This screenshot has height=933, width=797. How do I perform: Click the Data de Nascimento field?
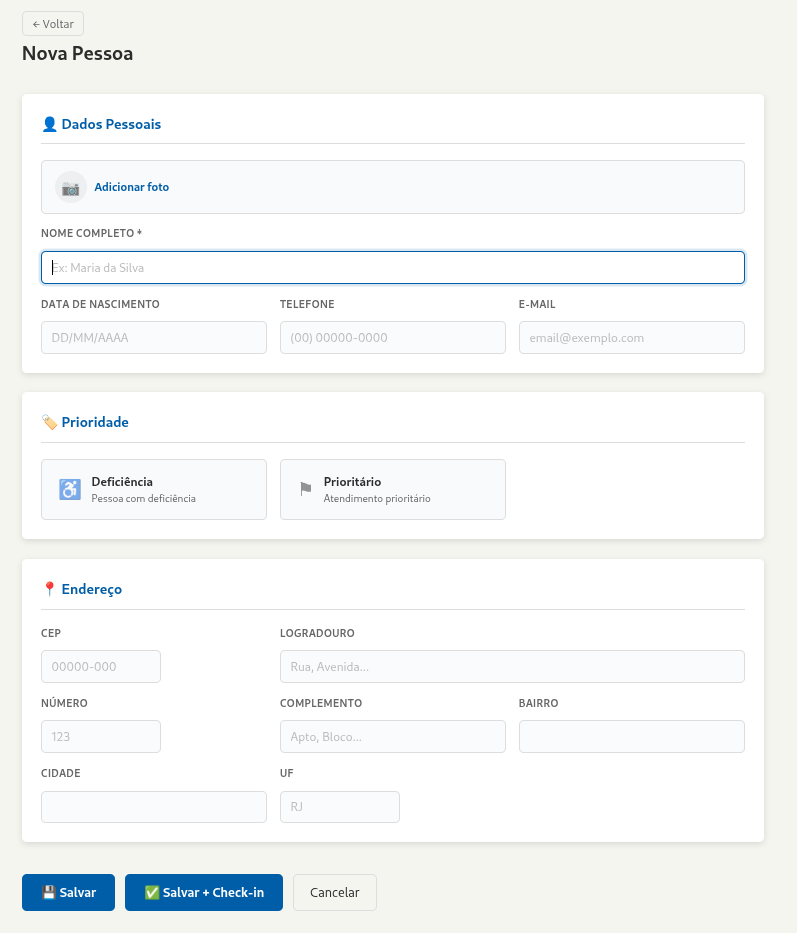(154, 337)
